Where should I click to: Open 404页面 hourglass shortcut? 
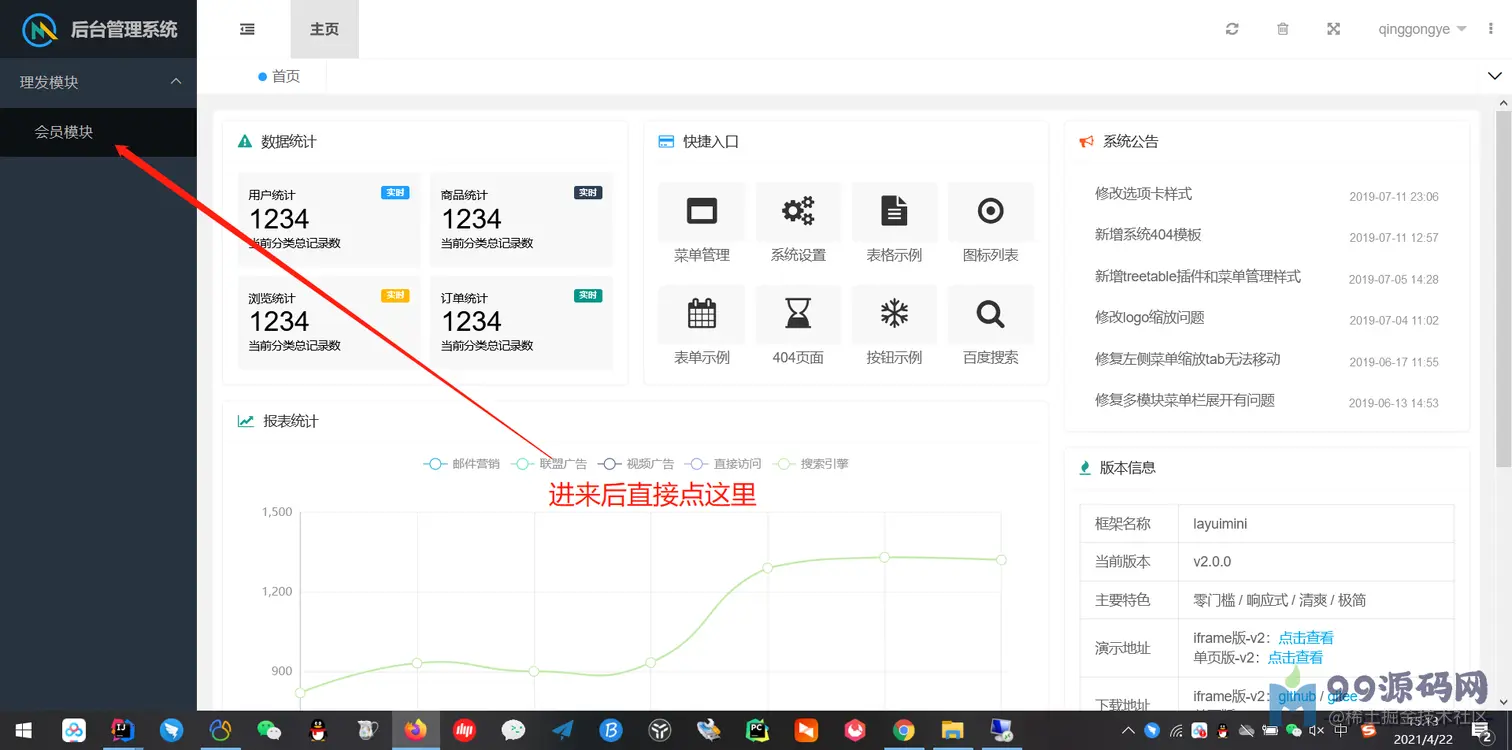798,327
